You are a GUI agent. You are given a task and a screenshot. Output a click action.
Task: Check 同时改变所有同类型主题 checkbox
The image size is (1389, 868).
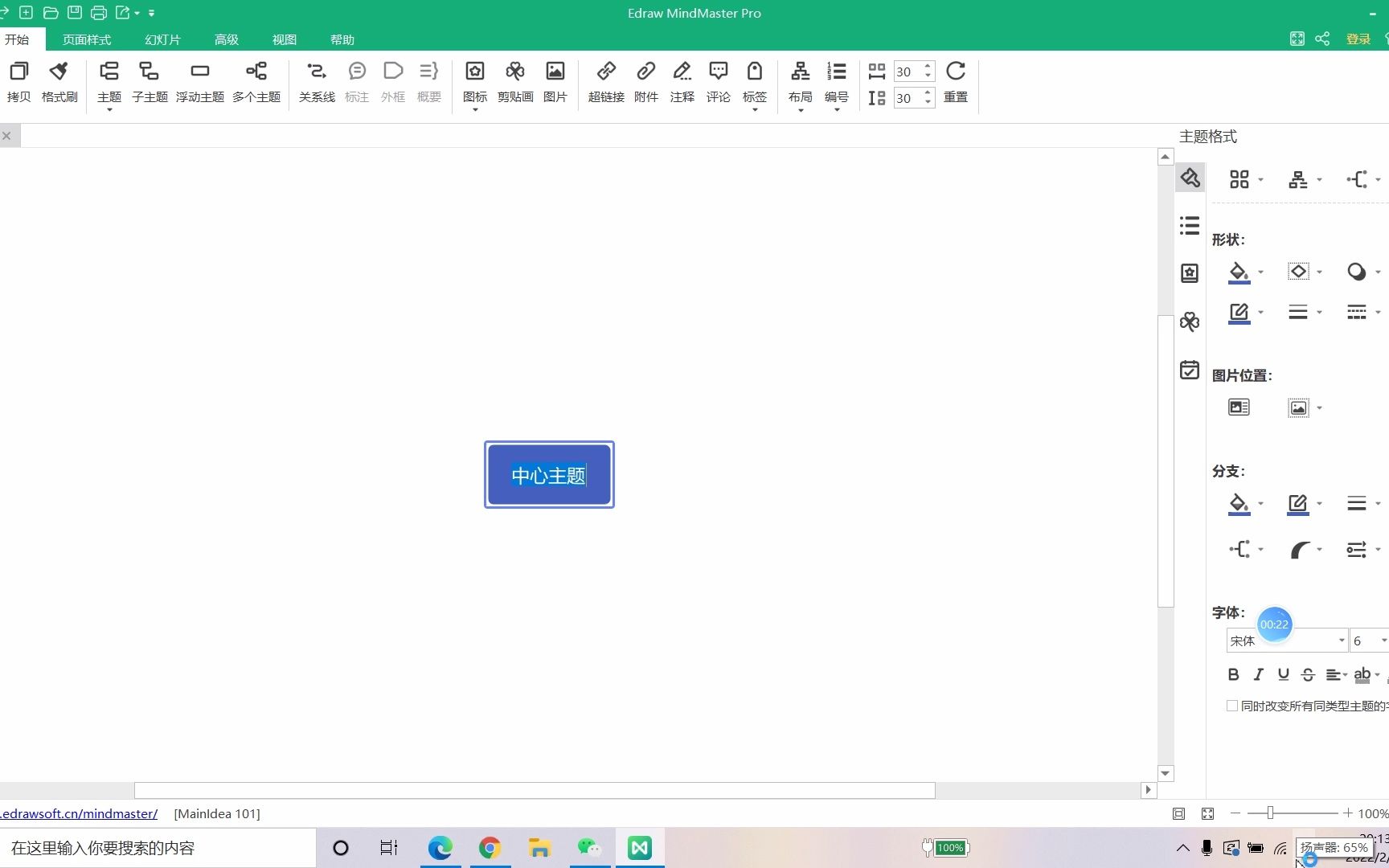point(1231,706)
